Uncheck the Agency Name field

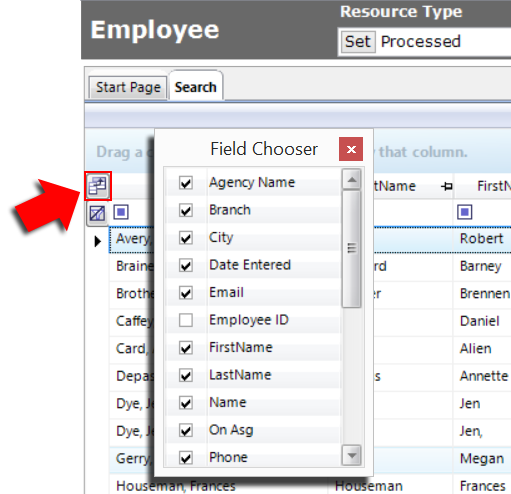(186, 183)
